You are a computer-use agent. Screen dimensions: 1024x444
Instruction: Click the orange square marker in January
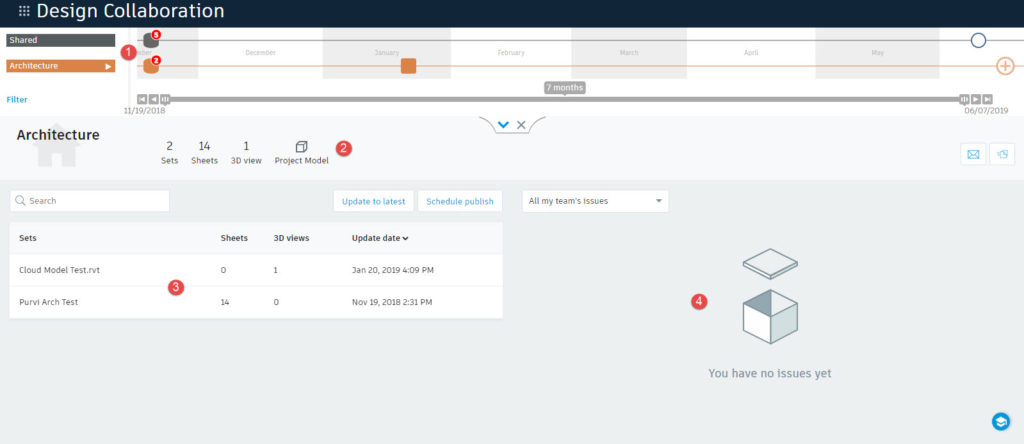[408, 66]
